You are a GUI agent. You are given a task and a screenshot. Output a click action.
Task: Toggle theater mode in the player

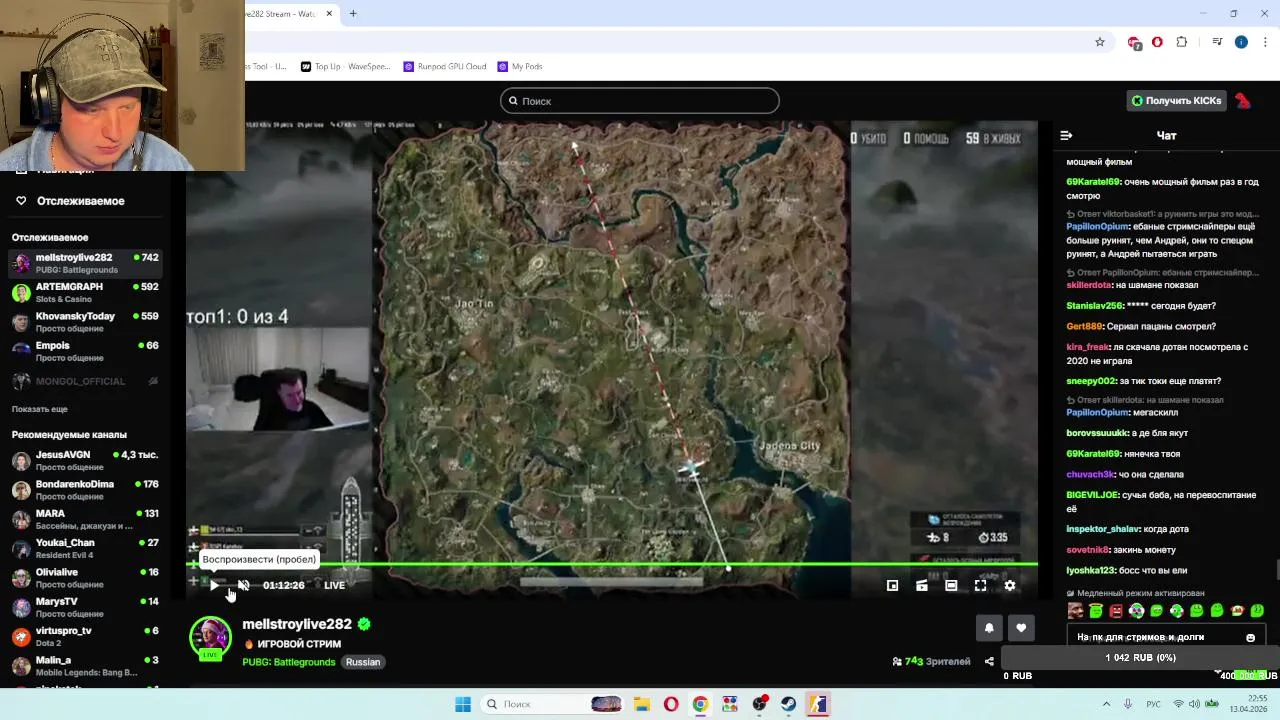(951, 585)
